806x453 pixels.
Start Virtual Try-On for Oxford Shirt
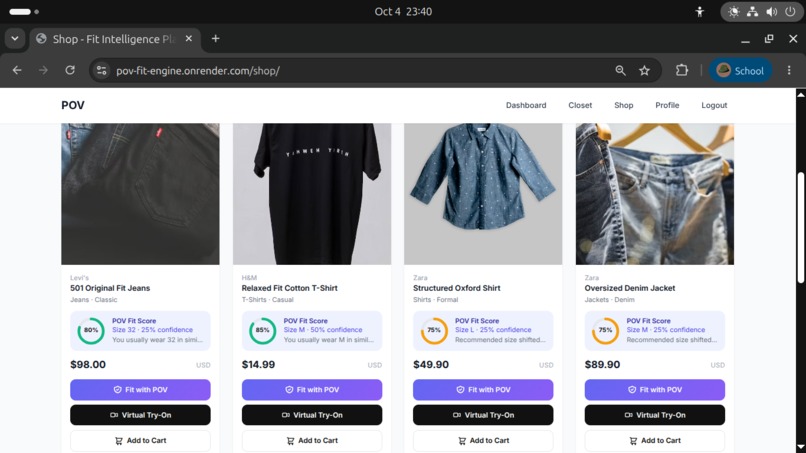[x=483, y=415]
